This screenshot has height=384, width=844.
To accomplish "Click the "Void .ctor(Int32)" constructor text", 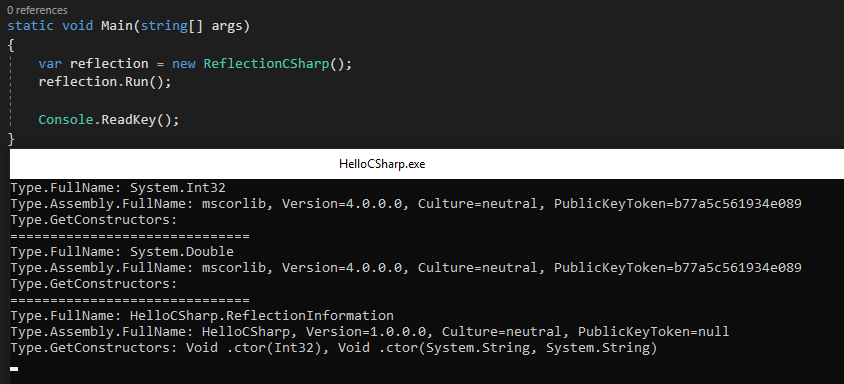I will (257, 348).
